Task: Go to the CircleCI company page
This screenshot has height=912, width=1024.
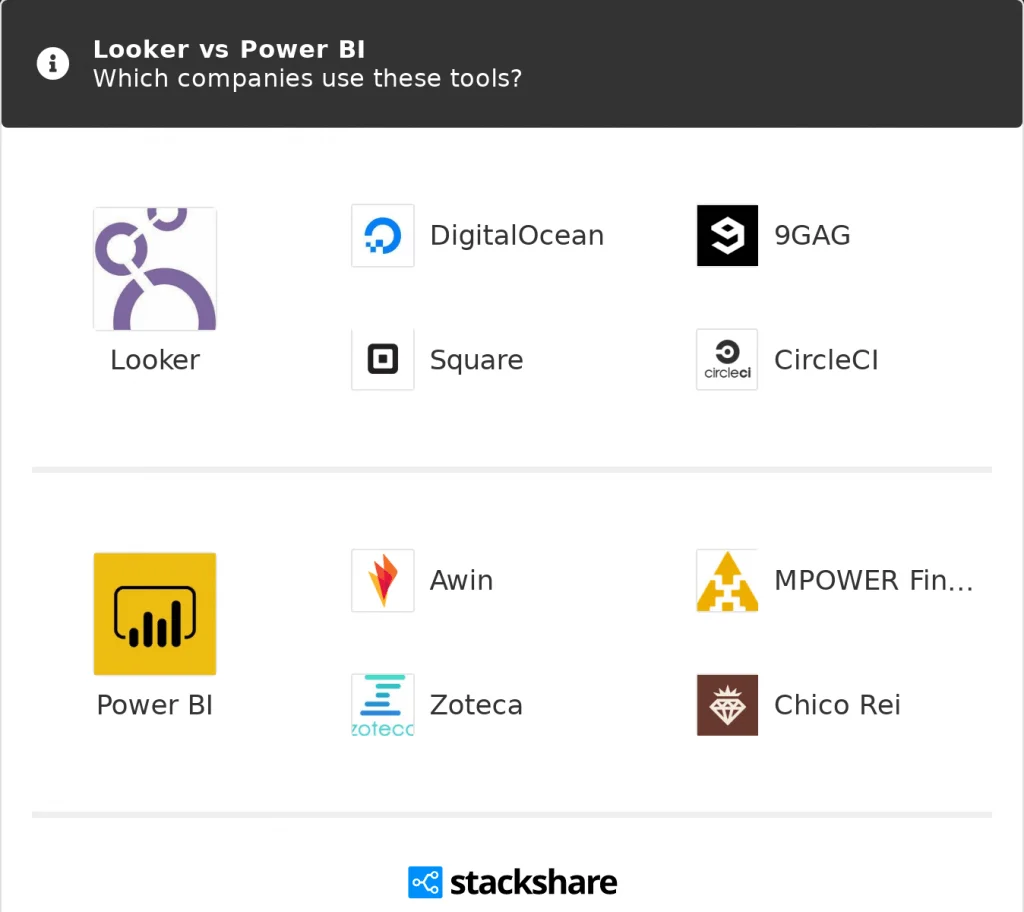Action: click(x=826, y=360)
